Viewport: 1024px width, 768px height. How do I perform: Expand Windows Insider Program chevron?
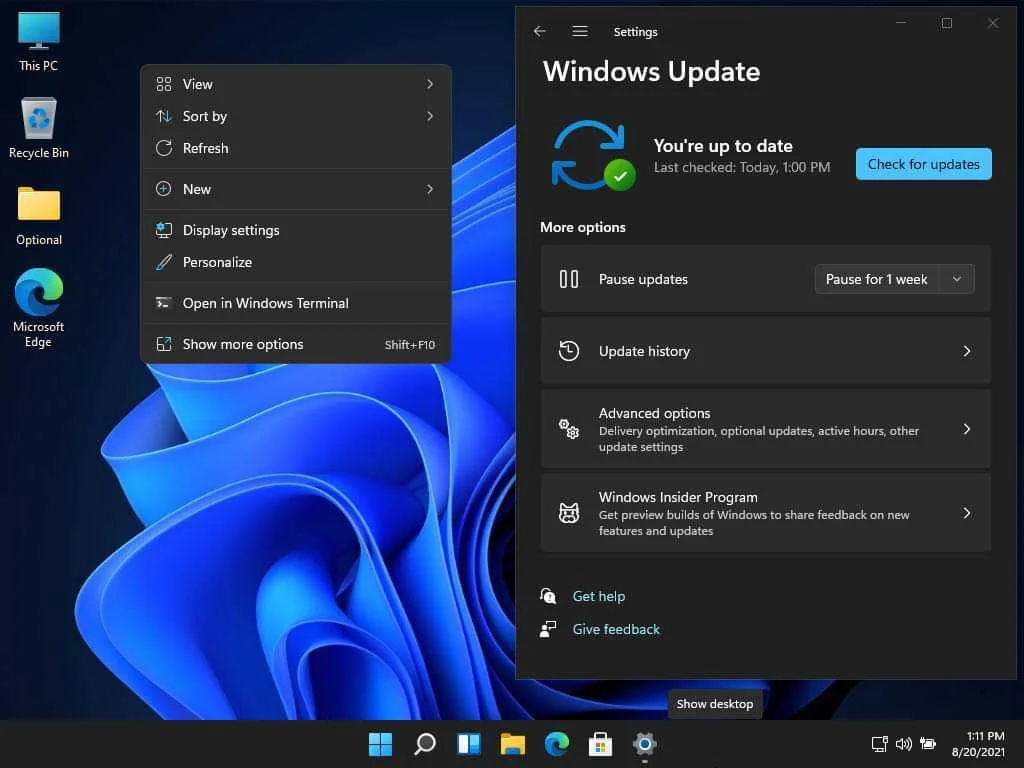pos(967,513)
